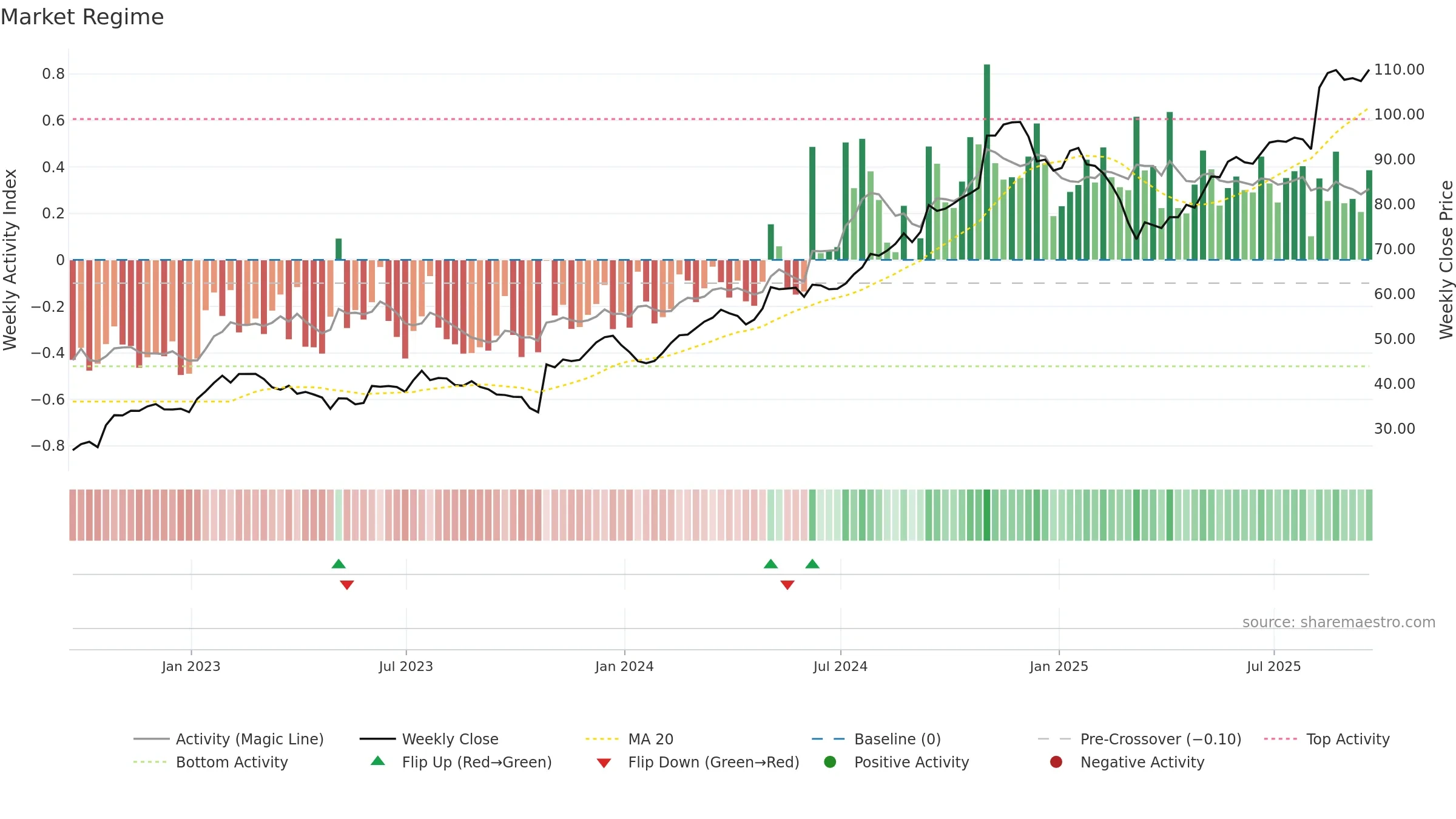1456x819 pixels.
Task: Click the green Positive Activity legend dot
Action: point(830,761)
